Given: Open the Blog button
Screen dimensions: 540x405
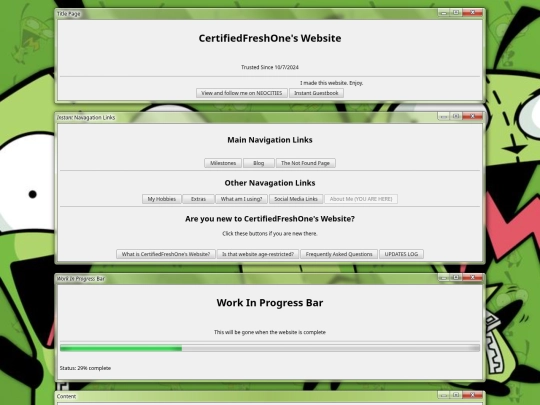Looking at the screenshot, I should (x=259, y=163).
